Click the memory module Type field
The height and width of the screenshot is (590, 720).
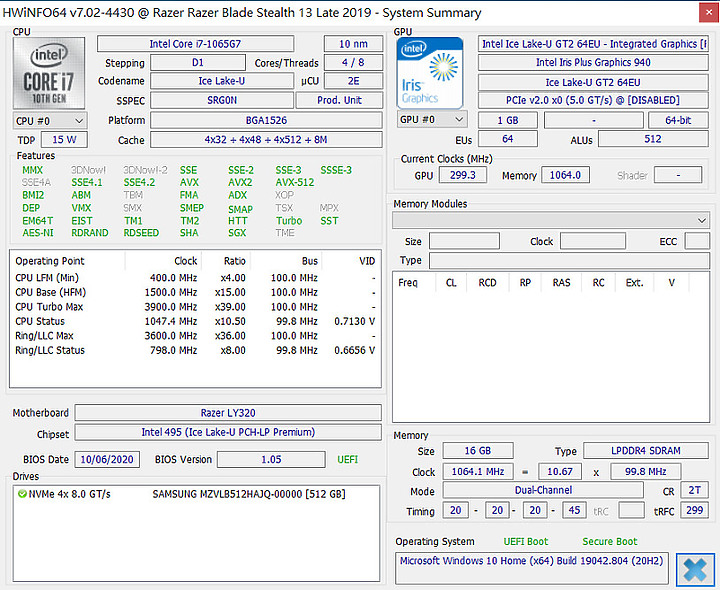coord(569,261)
